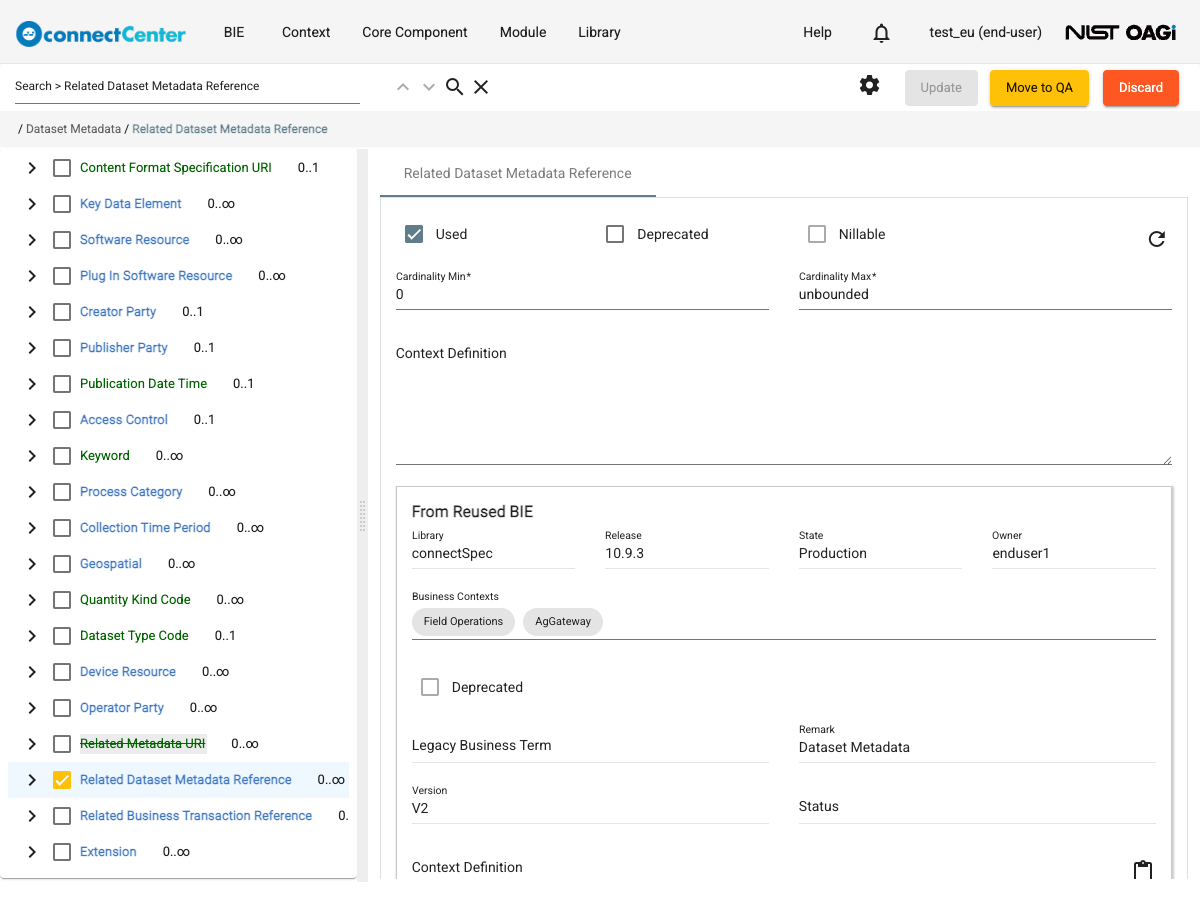The width and height of the screenshot is (1200, 913).
Task: Click the clipboard copy icon
Action: pos(1143,870)
